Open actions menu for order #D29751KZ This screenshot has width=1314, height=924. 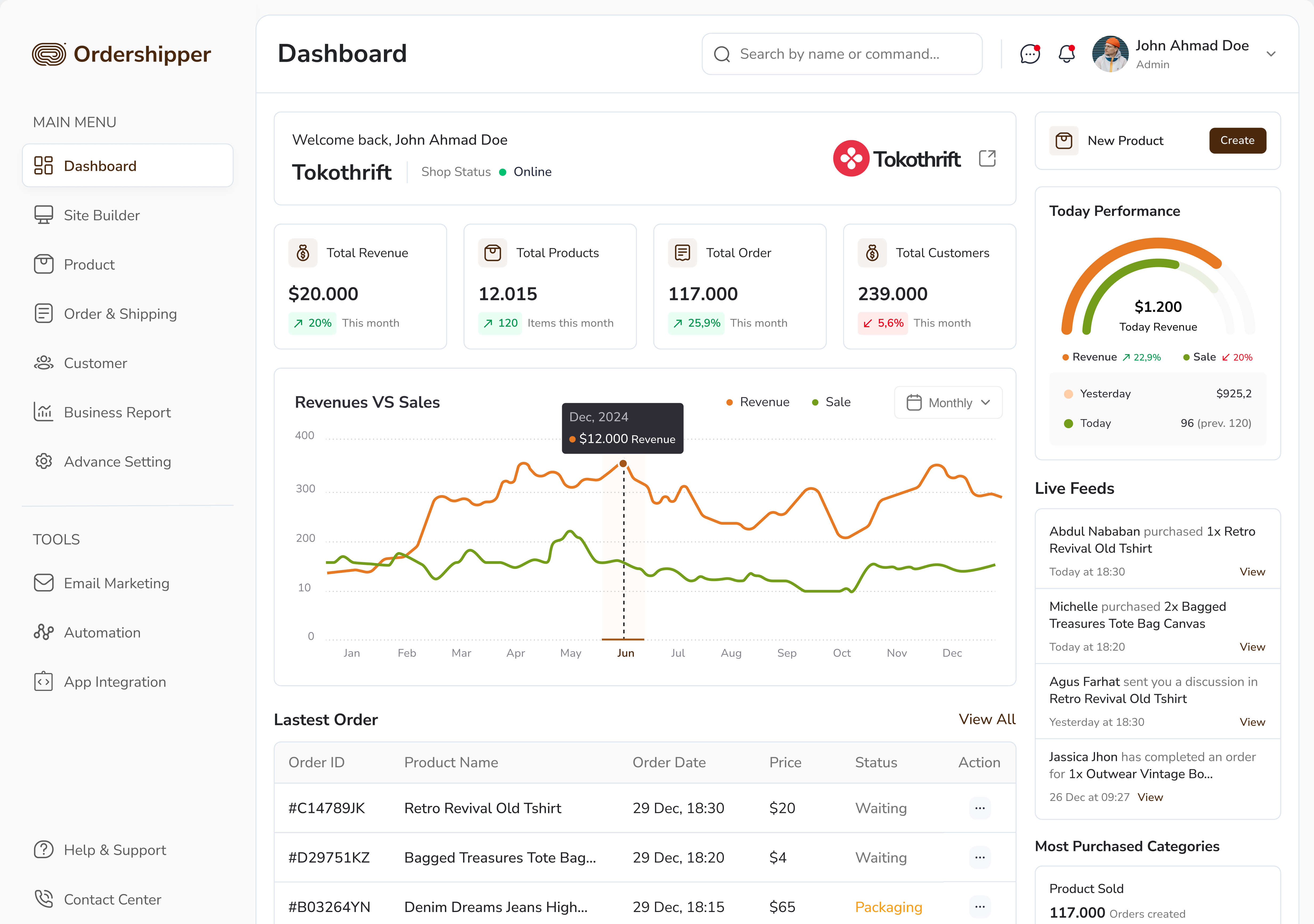click(980, 858)
